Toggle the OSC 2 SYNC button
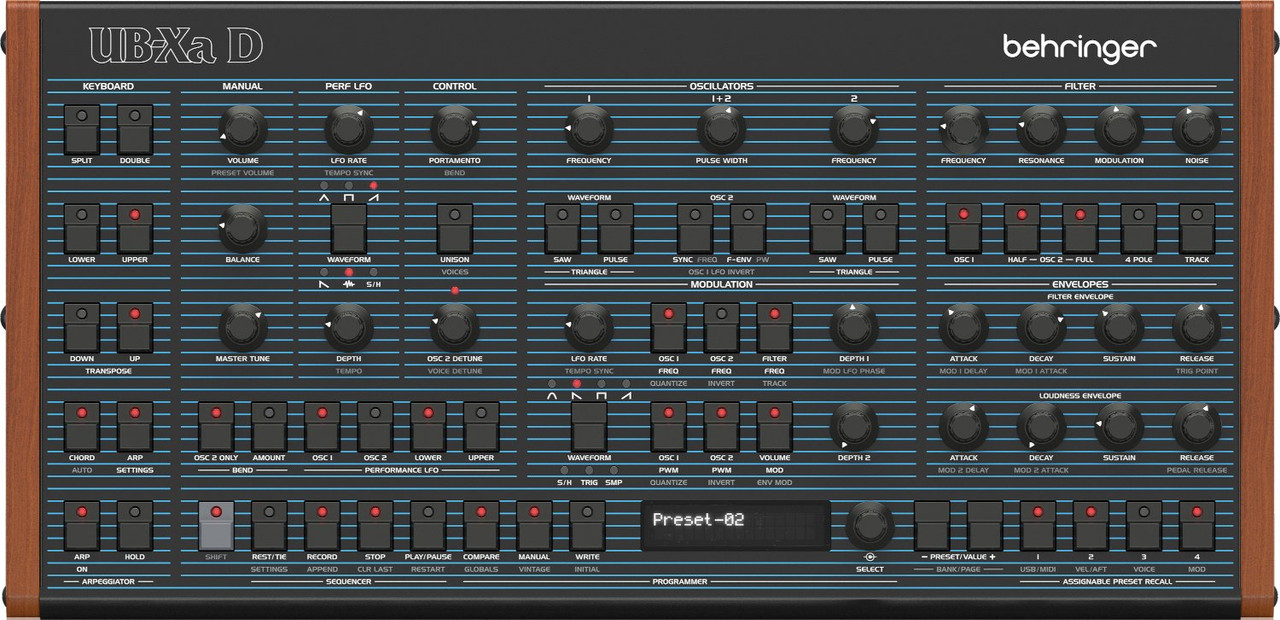 pyautogui.click(x=695, y=228)
